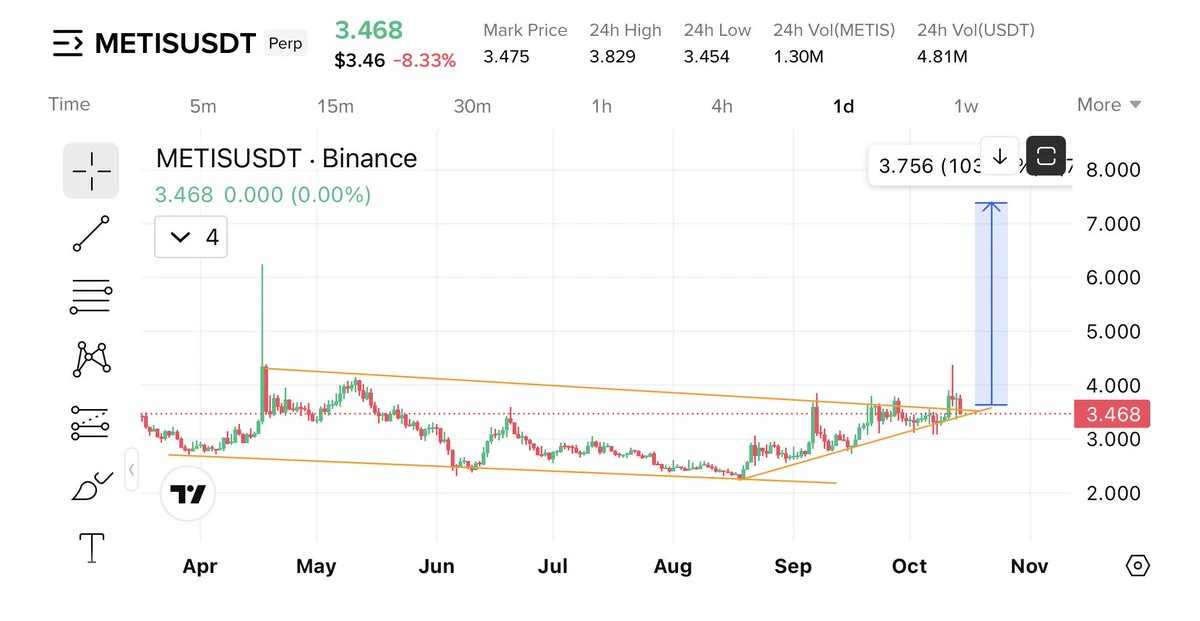Click the -8.33% price change value
Screen dimensions: 1200x621
click(425, 61)
